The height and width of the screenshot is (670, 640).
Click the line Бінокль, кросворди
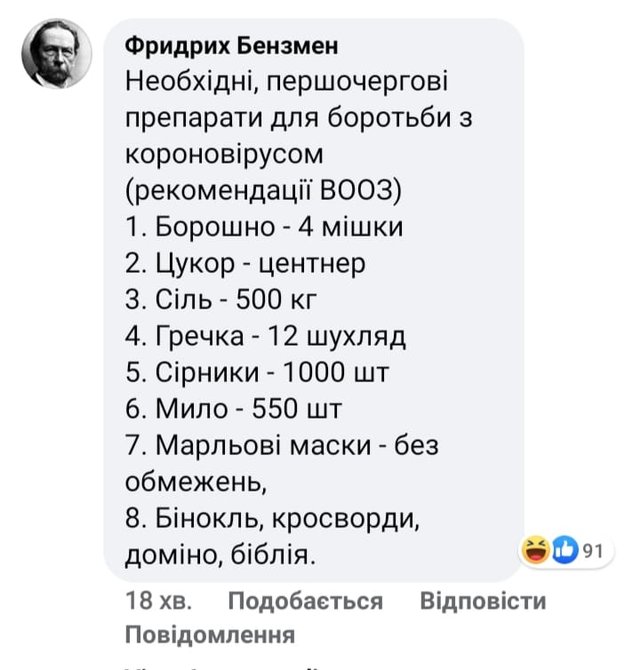tap(273, 517)
